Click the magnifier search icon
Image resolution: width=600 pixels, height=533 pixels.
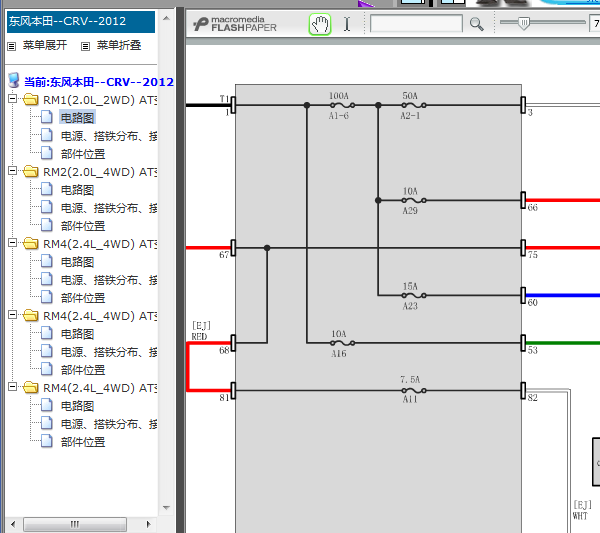tap(476, 24)
